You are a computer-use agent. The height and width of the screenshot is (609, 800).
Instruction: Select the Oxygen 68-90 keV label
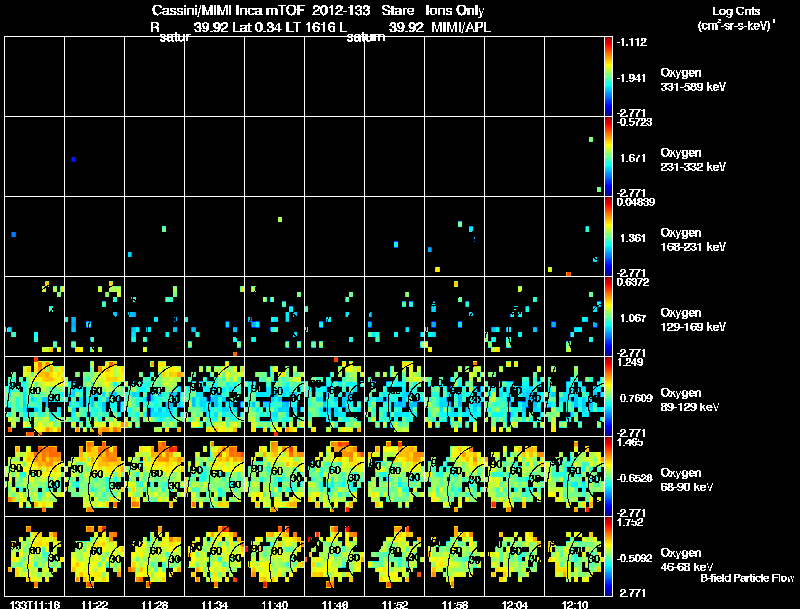(x=687, y=480)
